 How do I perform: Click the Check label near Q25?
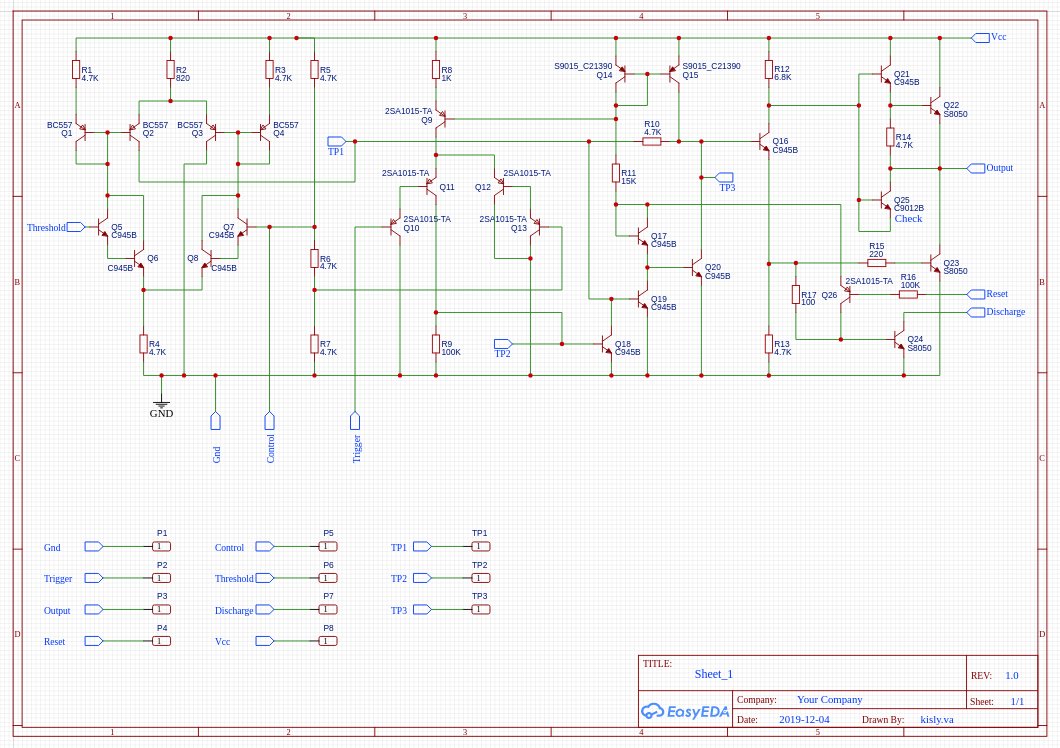tap(908, 218)
